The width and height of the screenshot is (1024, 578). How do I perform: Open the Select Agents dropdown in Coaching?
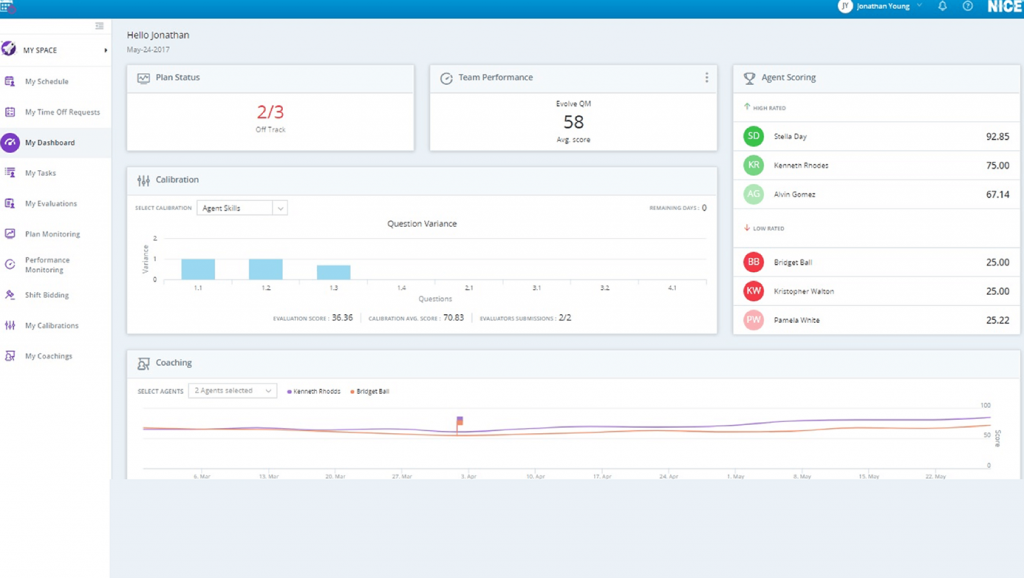click(235, 391)
